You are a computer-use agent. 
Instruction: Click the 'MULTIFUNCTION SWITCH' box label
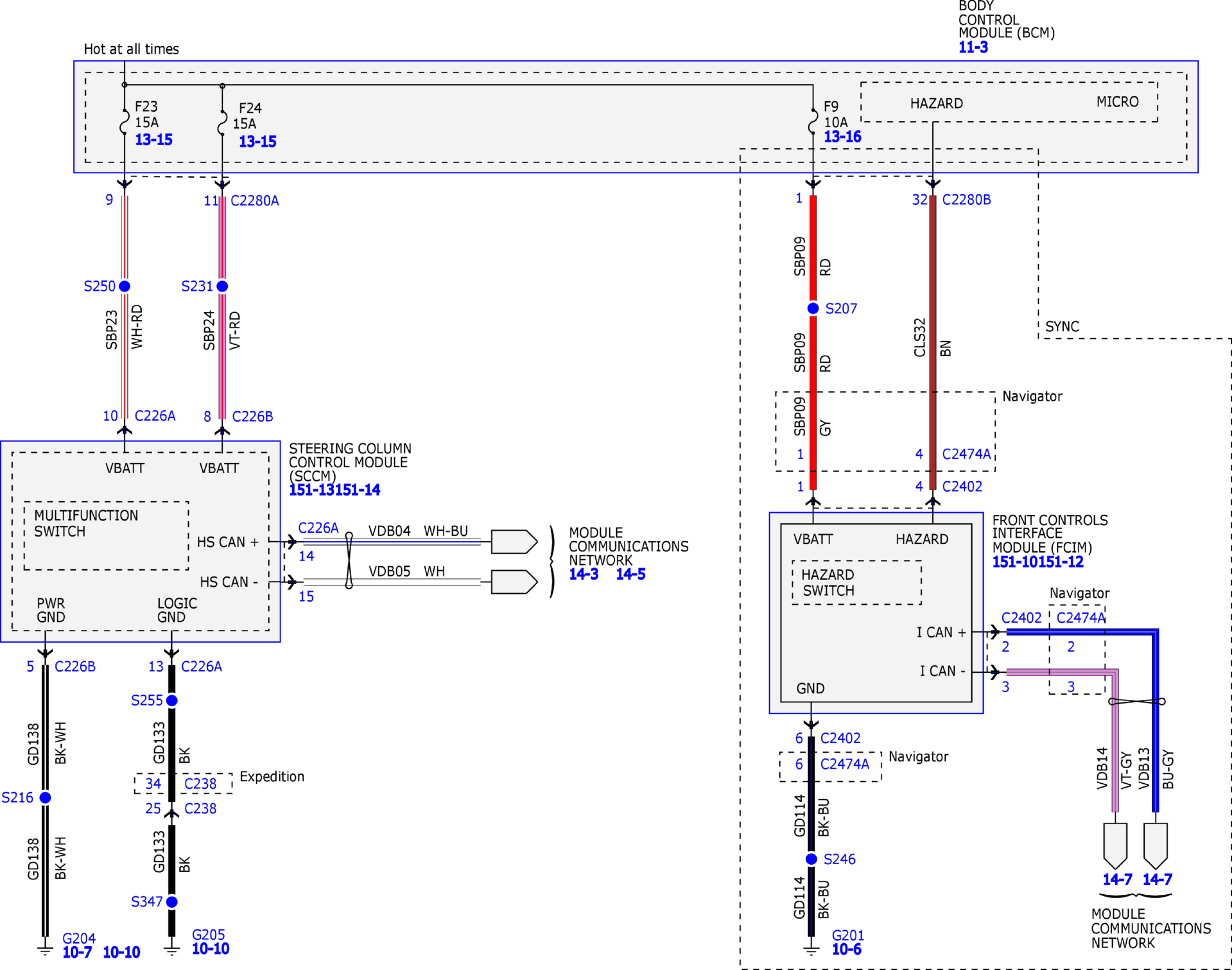point(86,523)
